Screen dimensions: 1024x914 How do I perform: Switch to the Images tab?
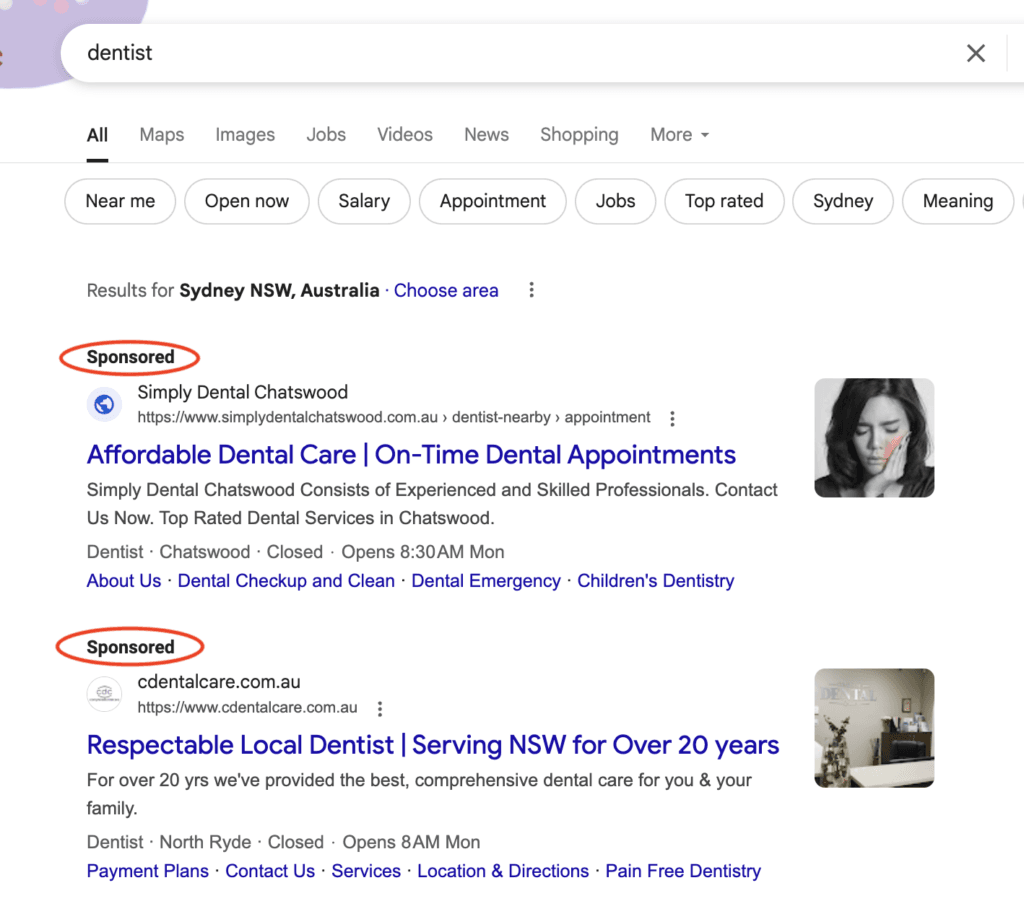(245, 134)
